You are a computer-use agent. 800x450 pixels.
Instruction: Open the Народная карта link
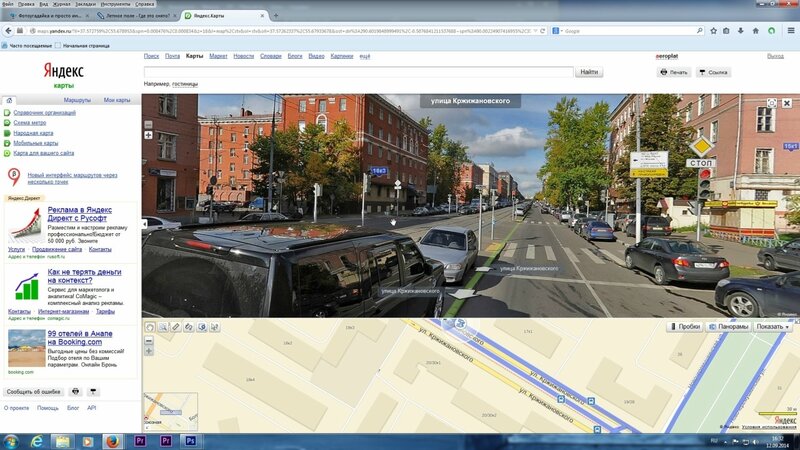pyautogui.click(x=33, y=133)
